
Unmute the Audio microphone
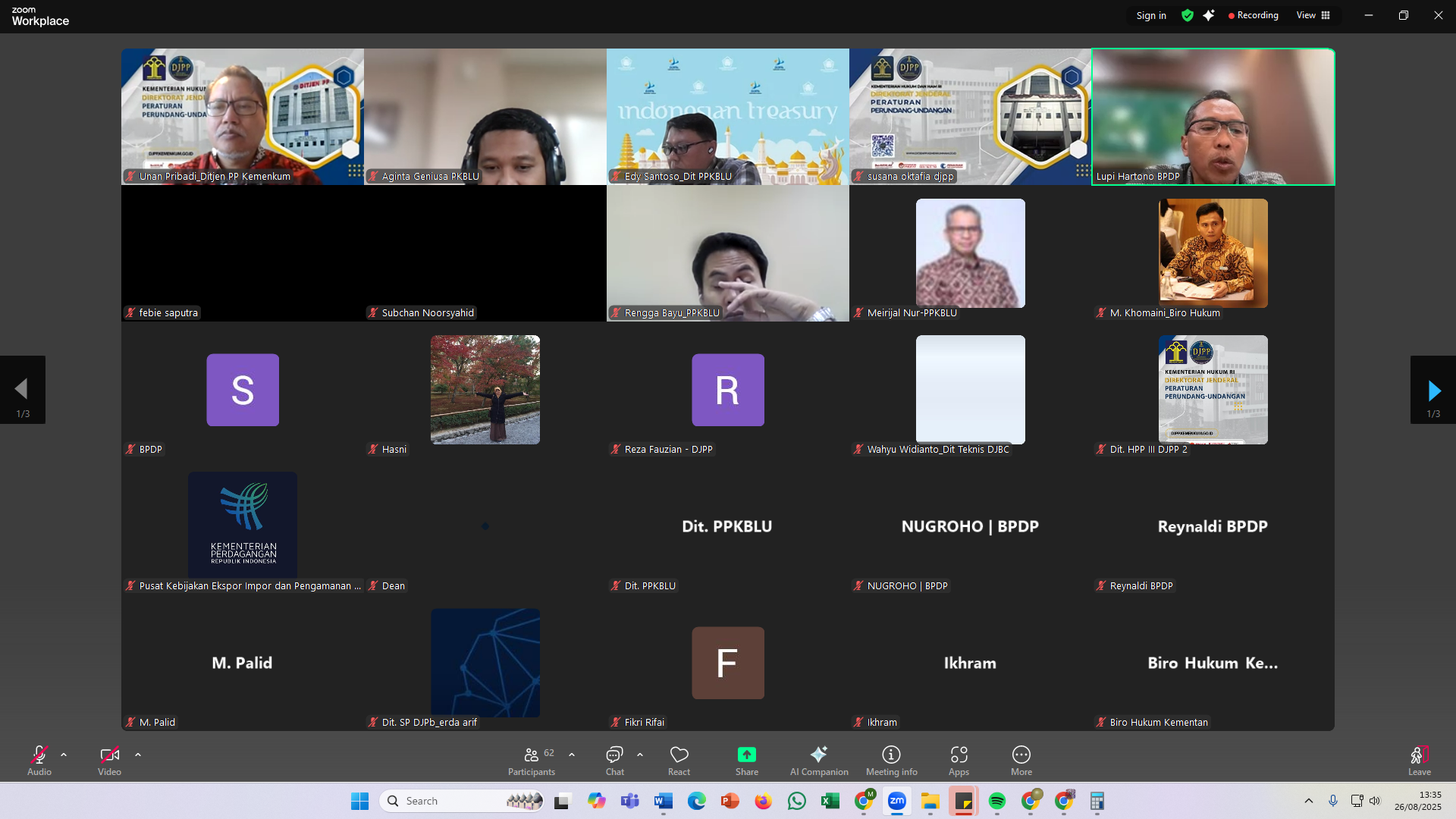[x=39, y=755]
